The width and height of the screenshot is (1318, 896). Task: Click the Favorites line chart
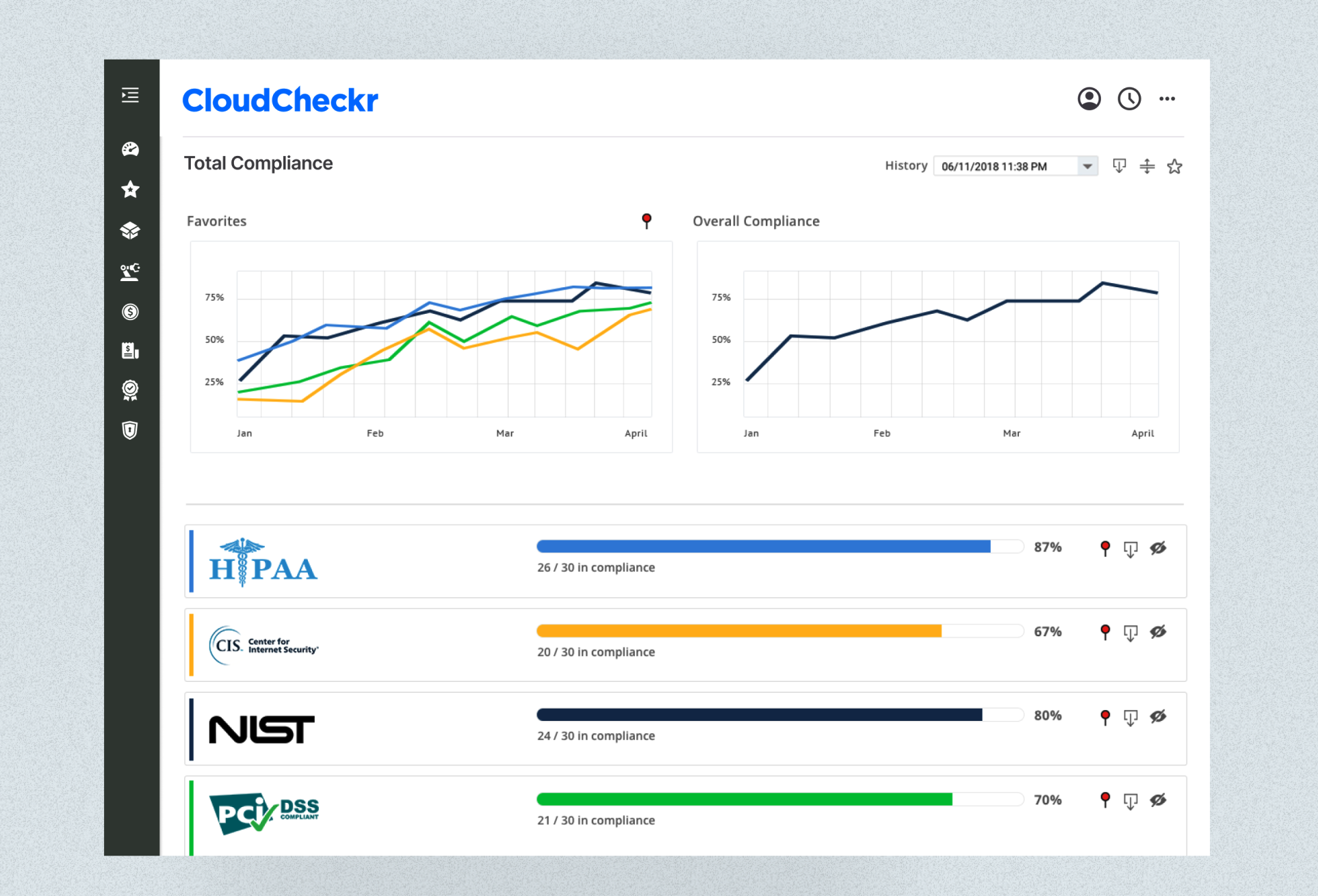(431, 346)
